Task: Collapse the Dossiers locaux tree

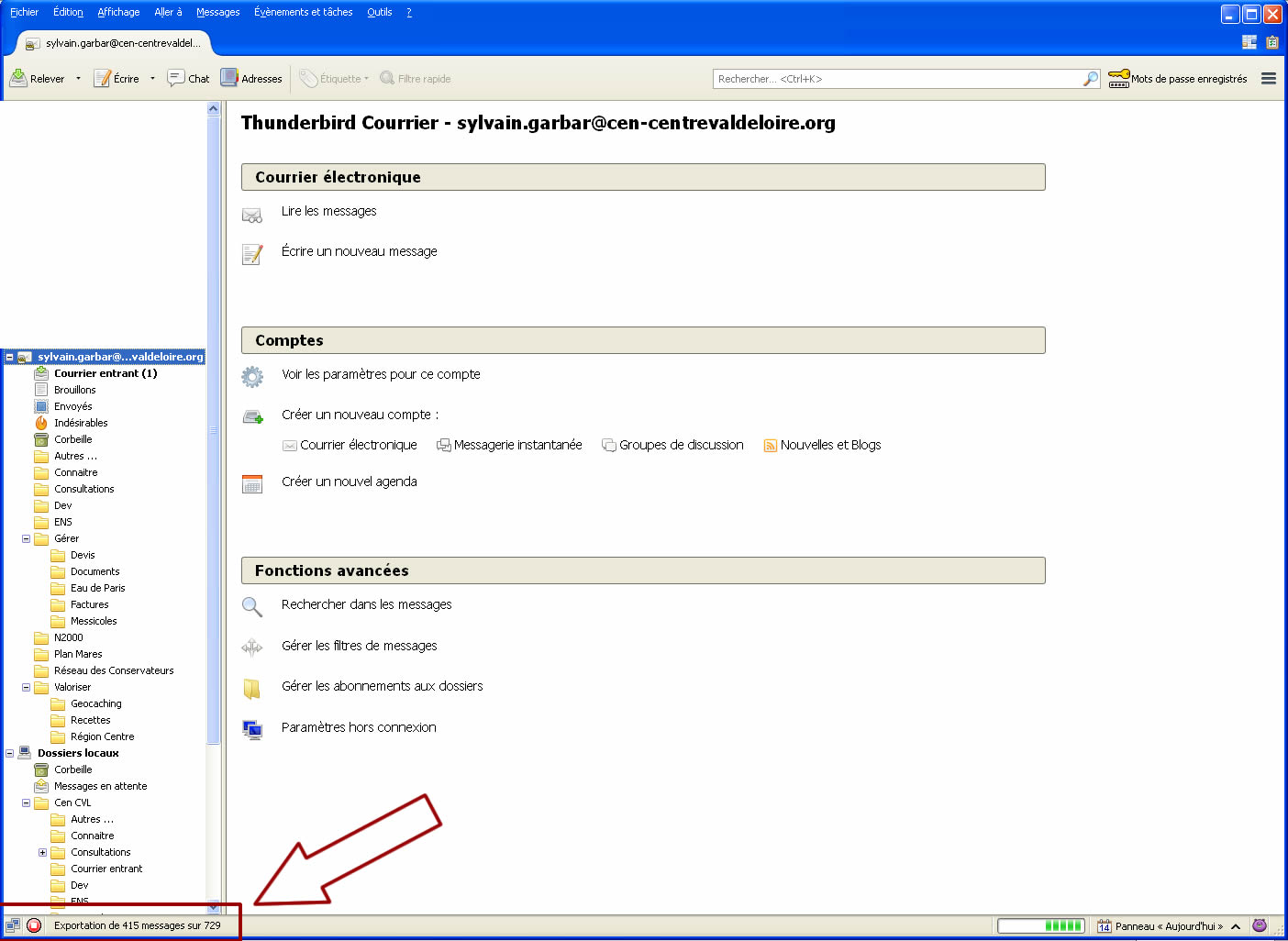Action: [x=10, y=754]
